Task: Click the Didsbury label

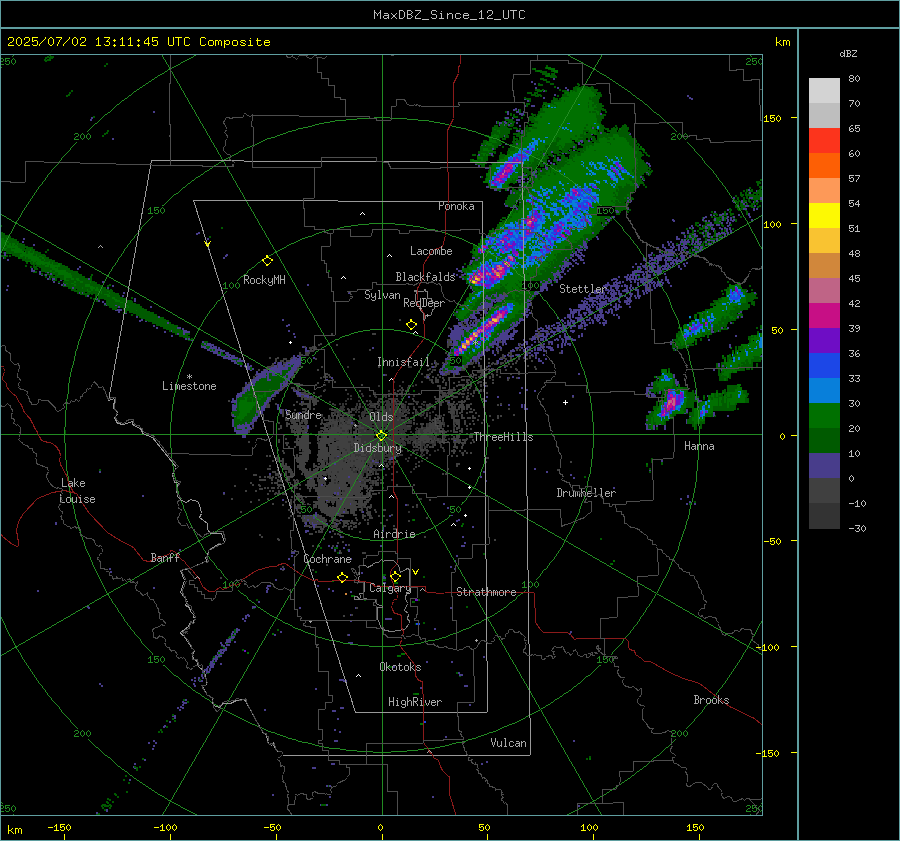Action: point(378,448)
